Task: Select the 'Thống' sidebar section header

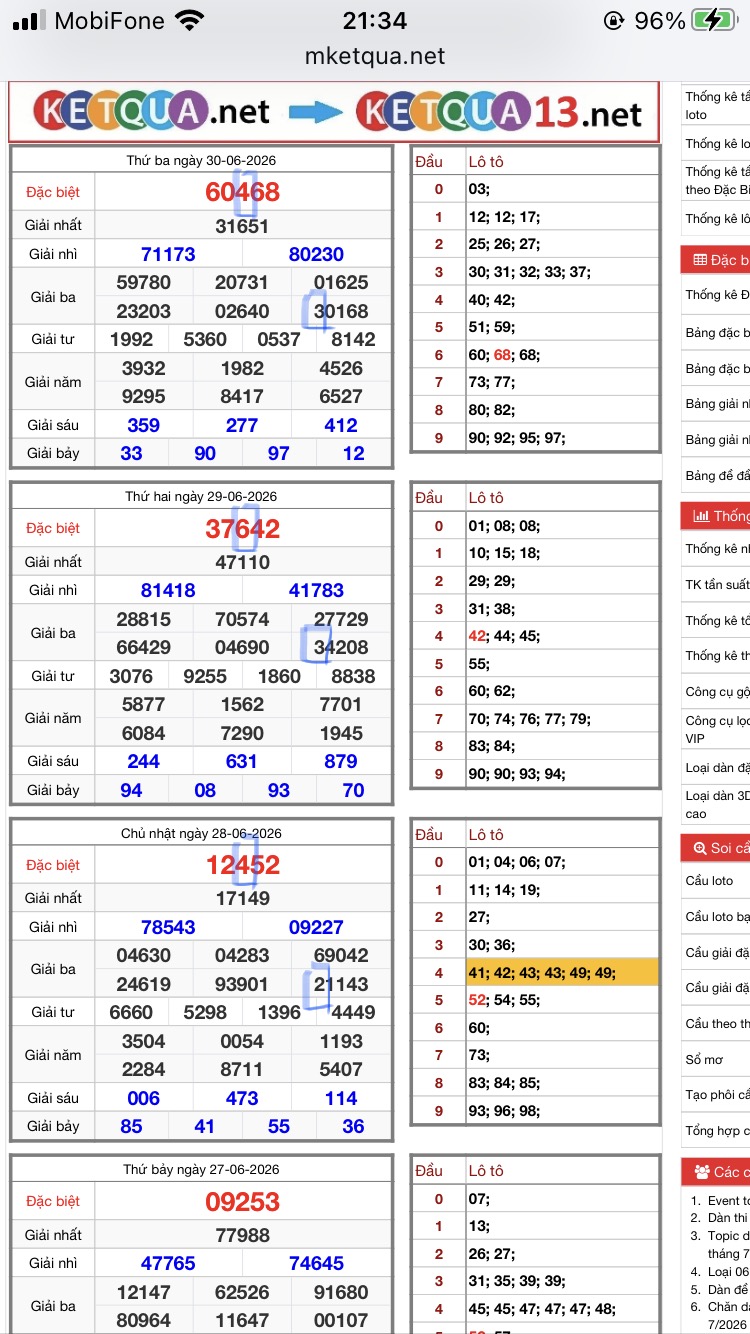Action: click(715, 516)
